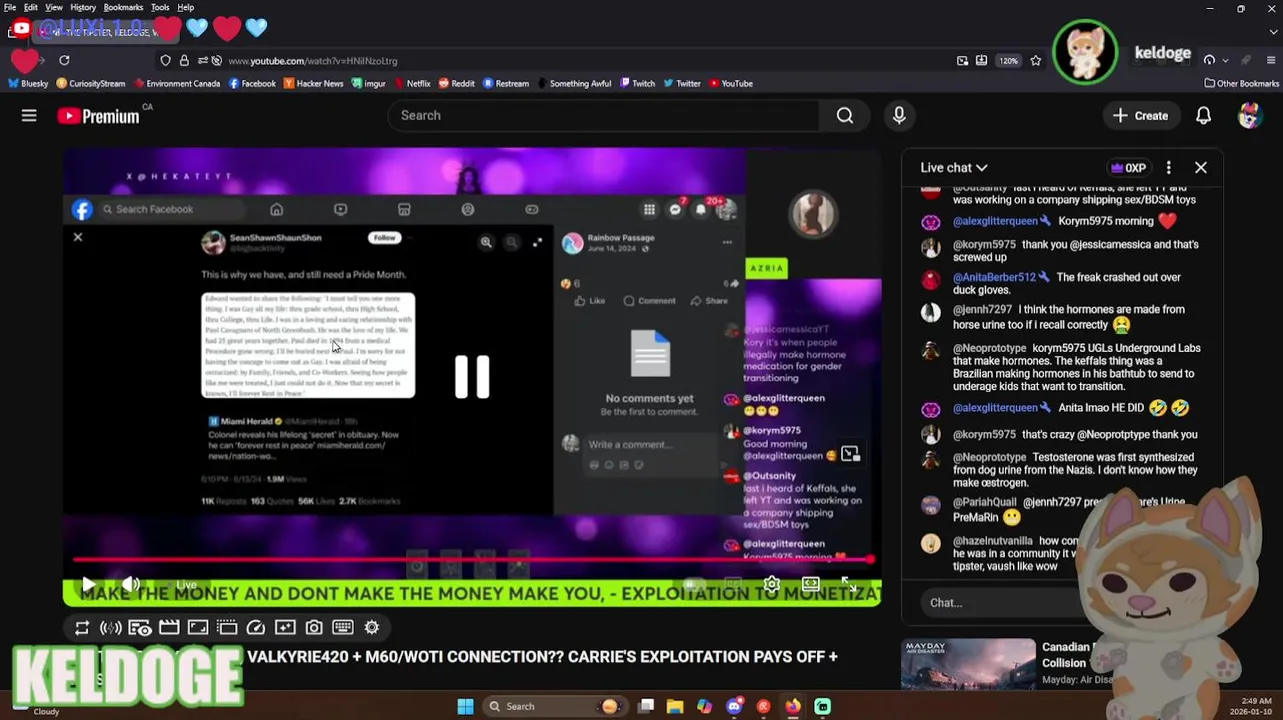Open Copilot from the taskbar
Viewport: 1283px width, 720px height.
coord(705,706)
